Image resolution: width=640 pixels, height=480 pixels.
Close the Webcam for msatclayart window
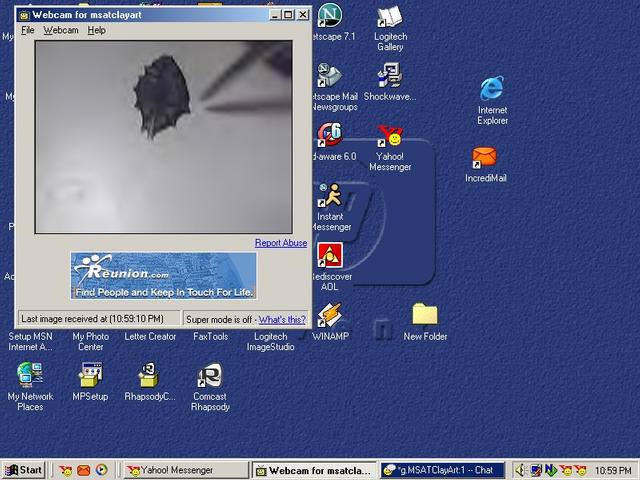pyautogui.click(x=303, y=15)
